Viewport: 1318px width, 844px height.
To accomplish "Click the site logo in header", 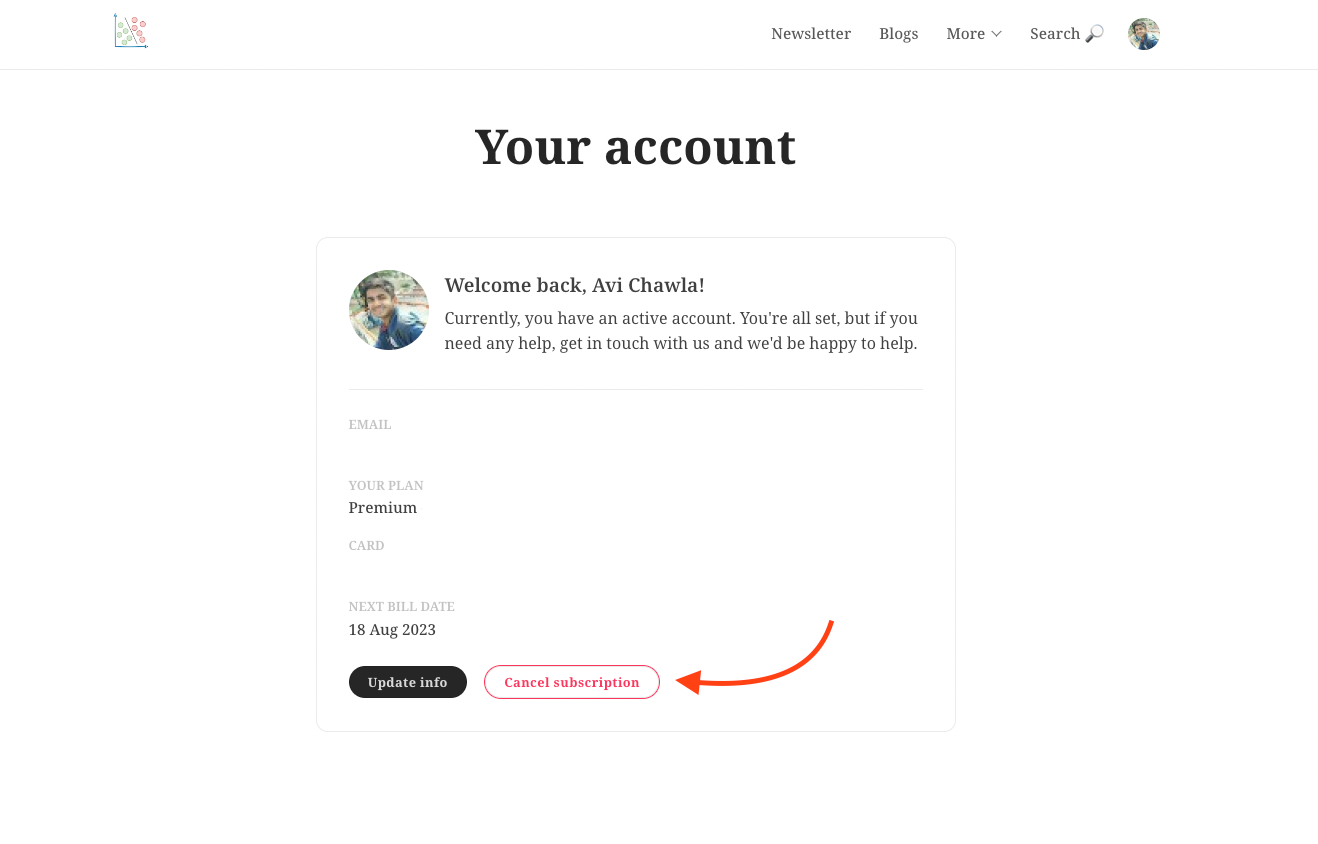I will tap(131, 32).
